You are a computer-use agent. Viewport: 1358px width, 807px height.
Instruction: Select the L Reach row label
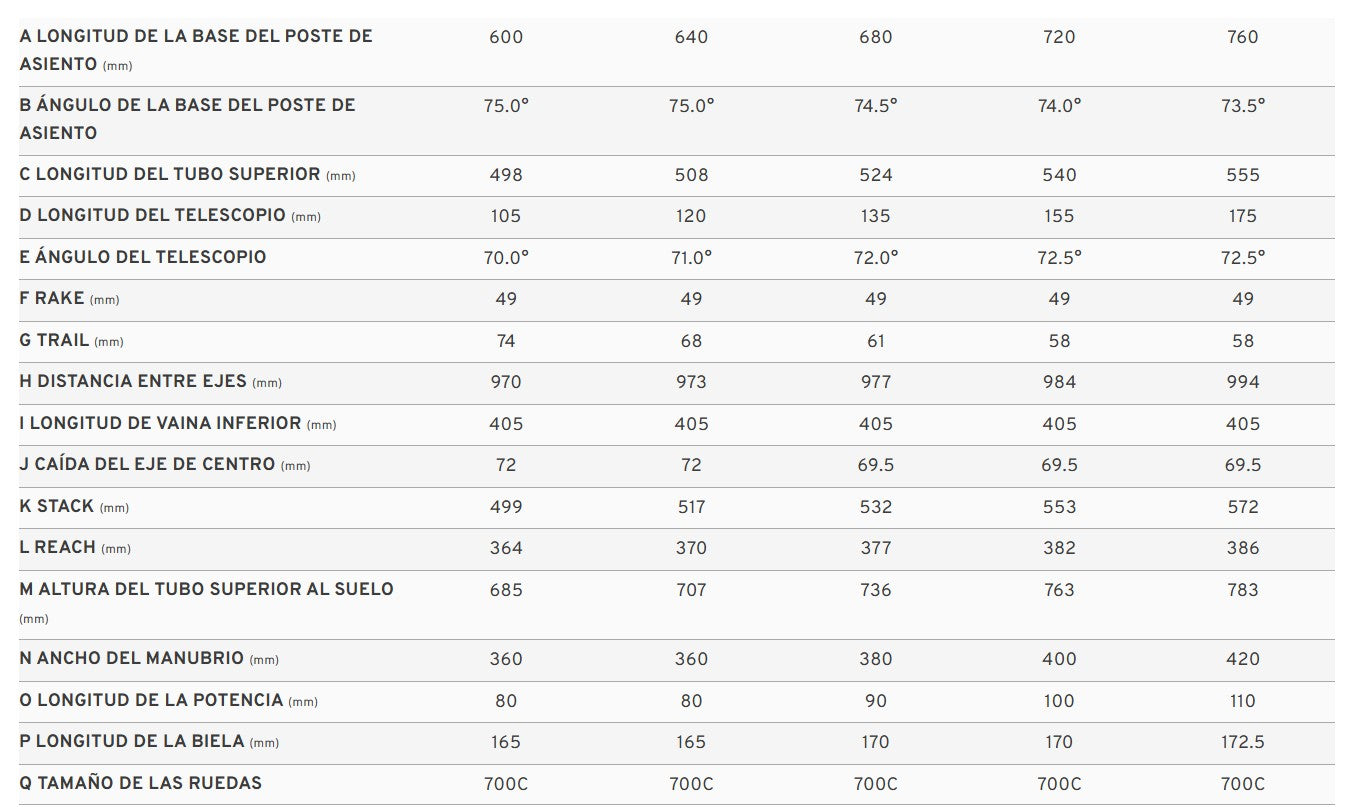(75, 547)
